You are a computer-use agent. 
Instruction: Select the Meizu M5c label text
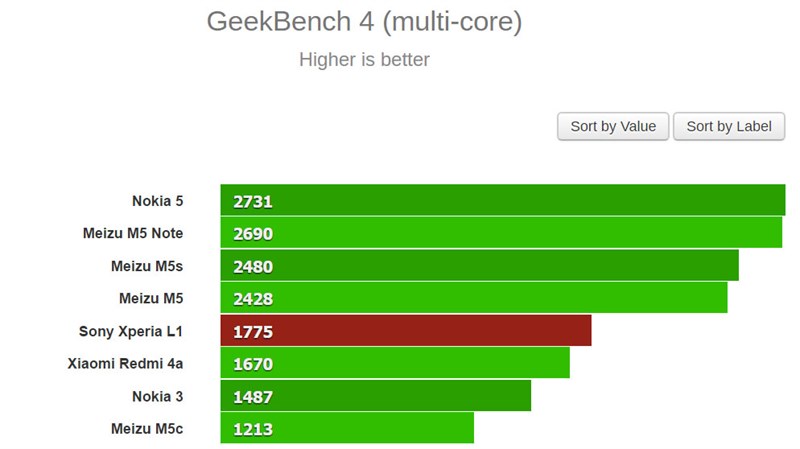coord(147,428)
